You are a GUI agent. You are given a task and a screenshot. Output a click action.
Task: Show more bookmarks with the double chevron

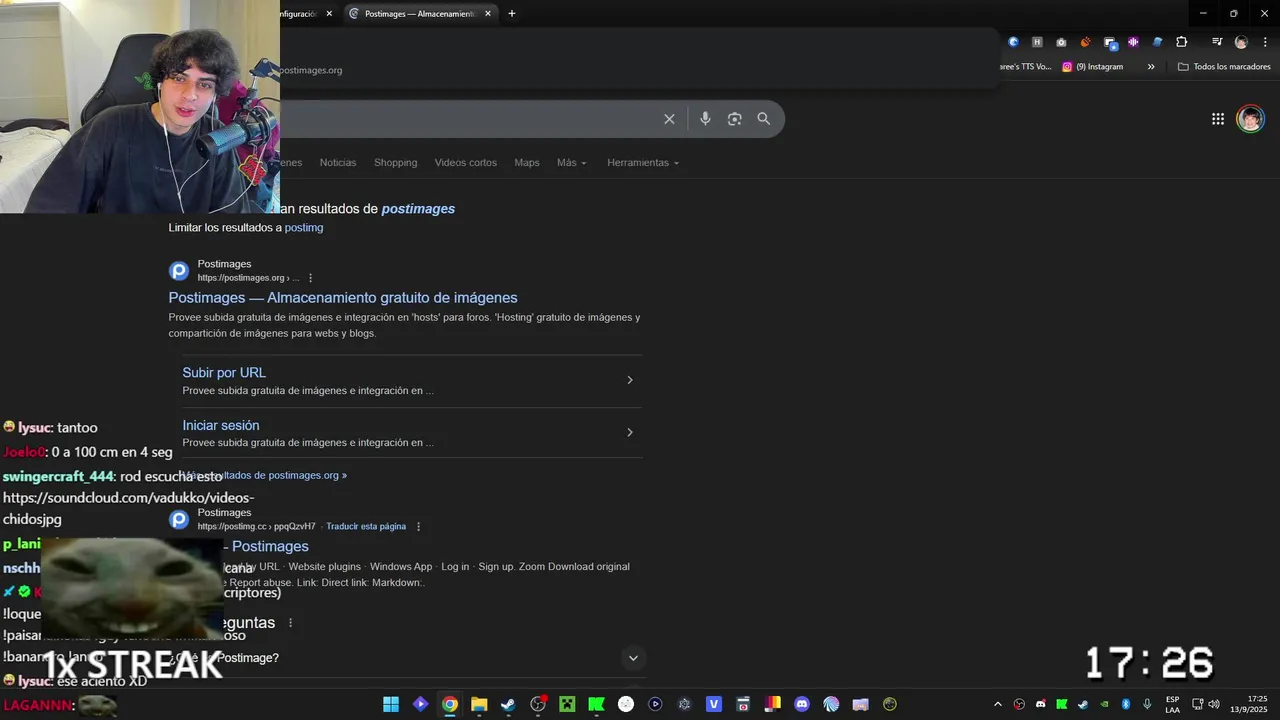[x=1151, y=67]
